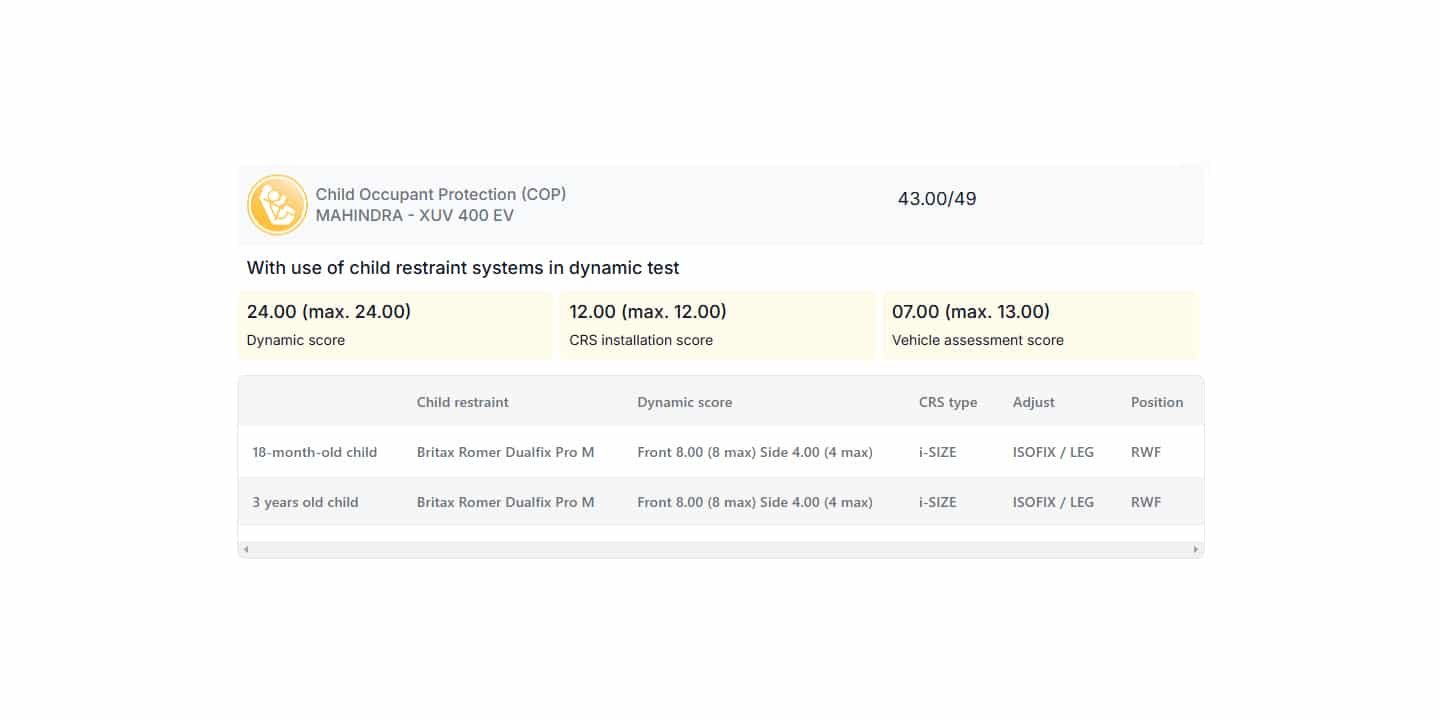The width and height of the screenshot is (1440, 720).
Task: Click the Child restraint column header
Action: pos(463,402)
